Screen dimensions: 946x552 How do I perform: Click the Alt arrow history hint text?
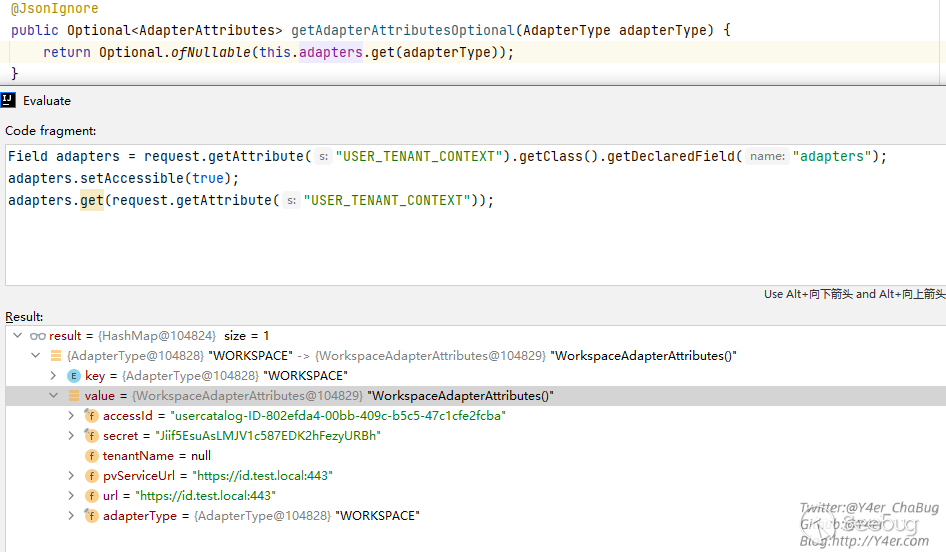pyautogui.click(x=854, y=294)
